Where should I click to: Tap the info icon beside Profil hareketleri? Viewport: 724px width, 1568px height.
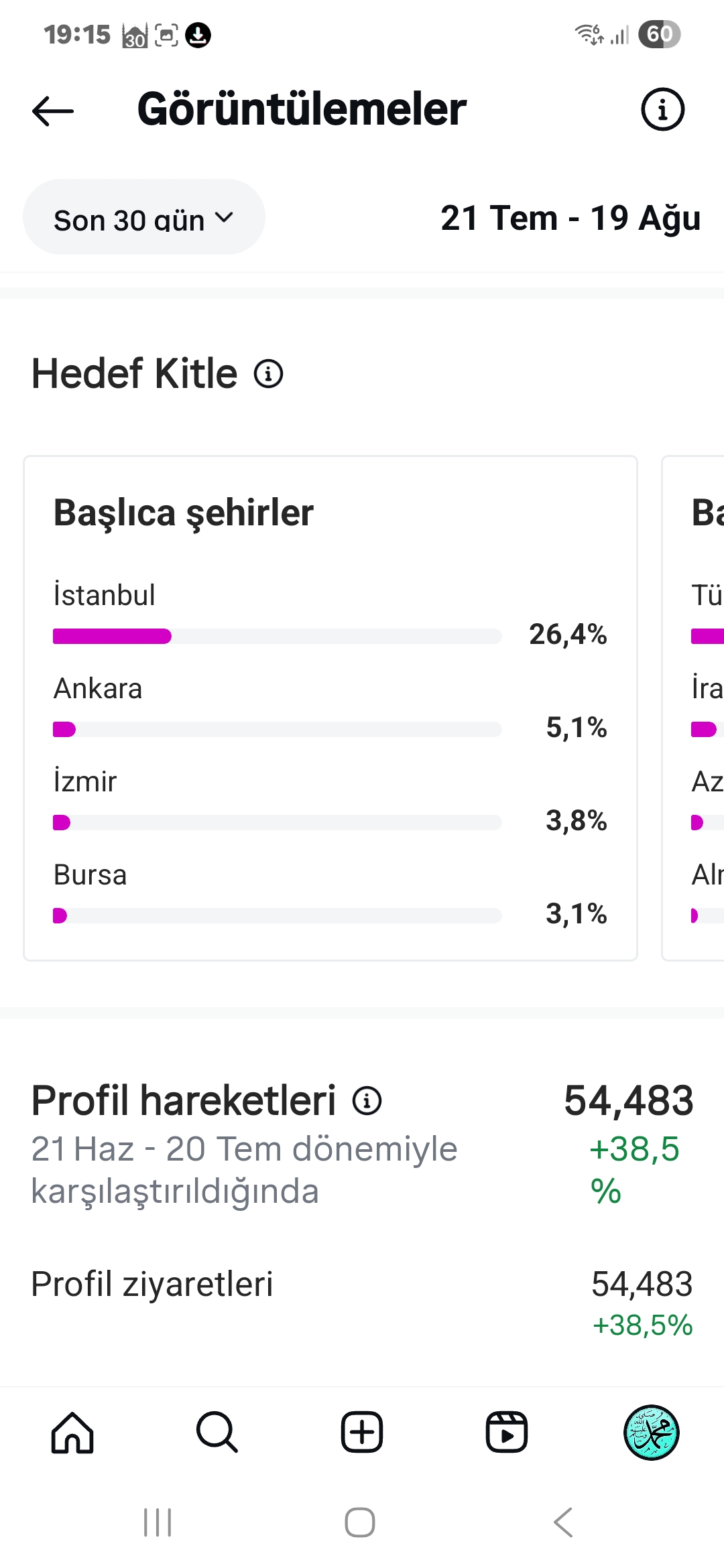click(367, 1100)
